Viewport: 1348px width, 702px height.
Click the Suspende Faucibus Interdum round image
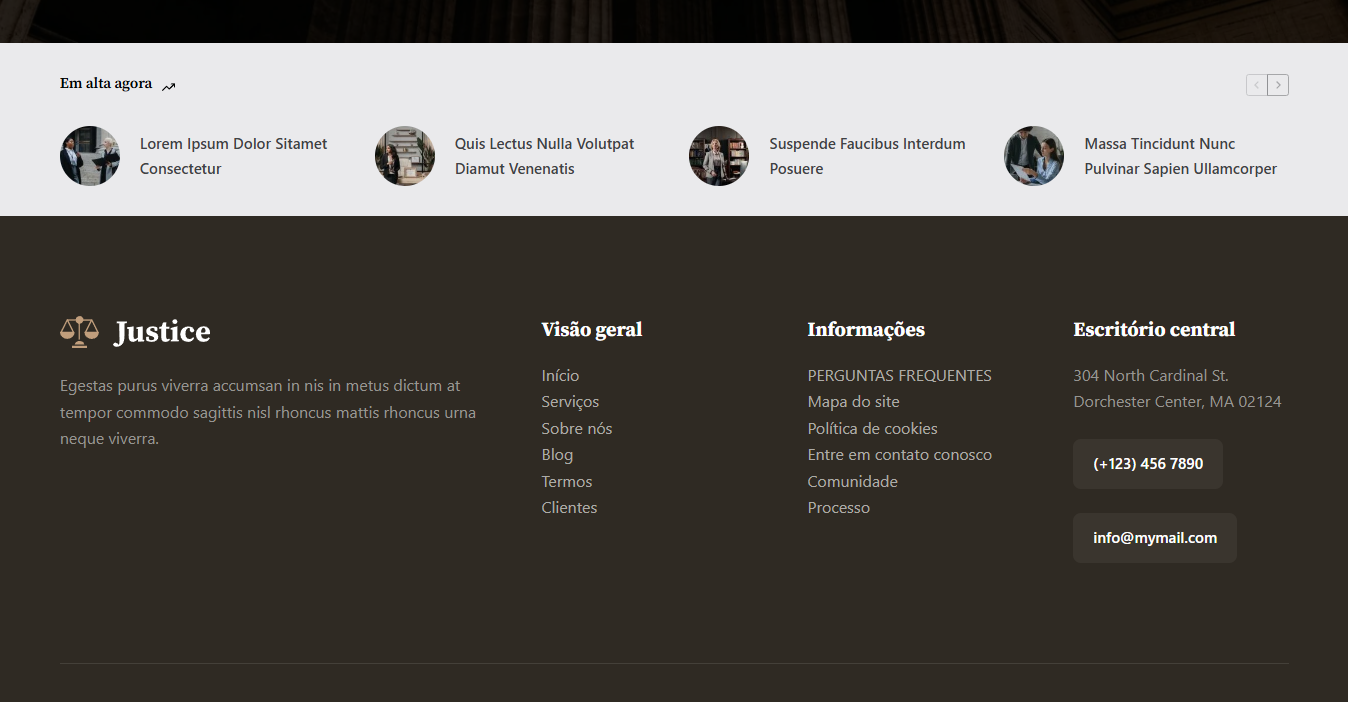click(x=719, y=156)
